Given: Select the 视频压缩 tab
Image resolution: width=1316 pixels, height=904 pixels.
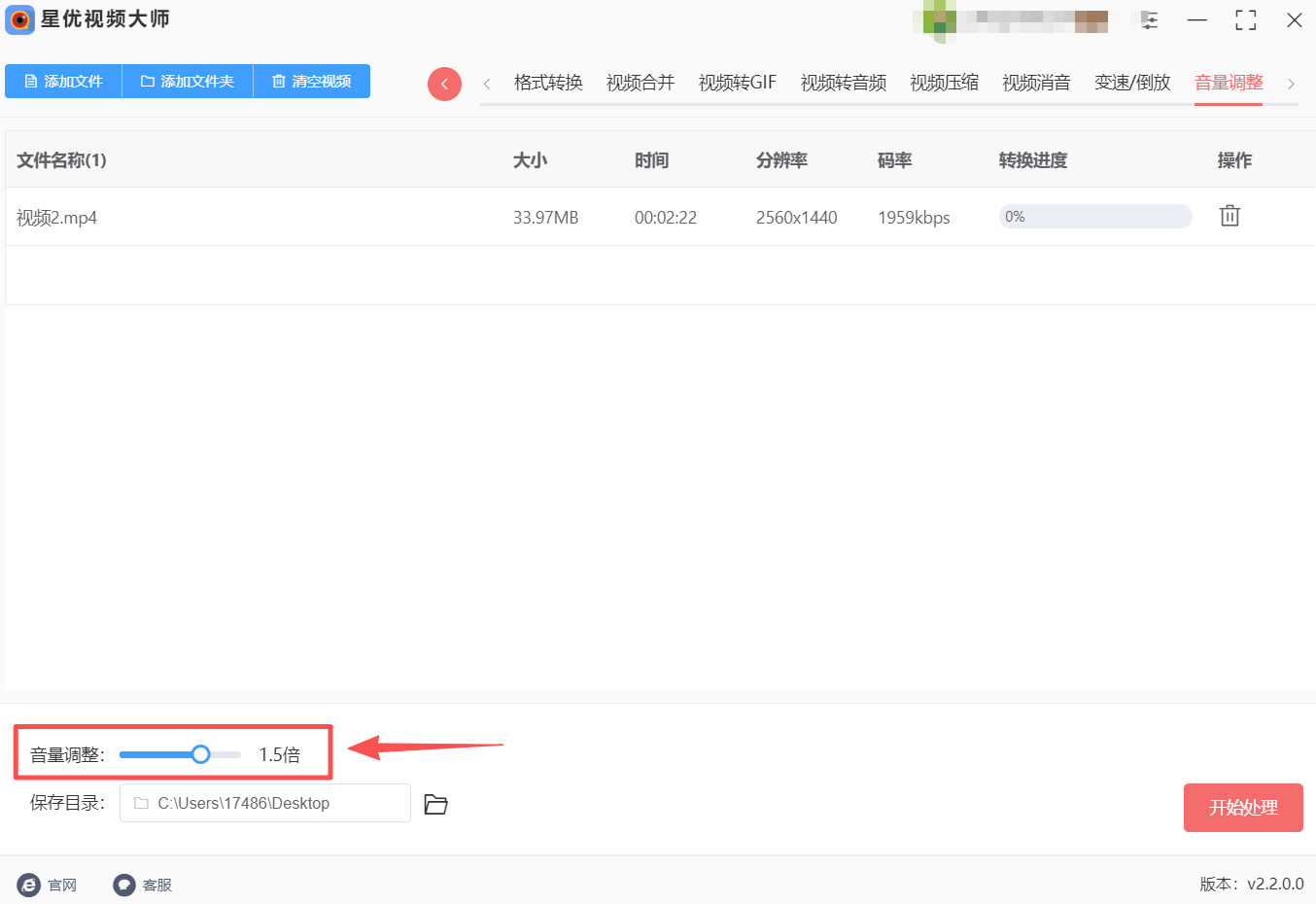Looking at the screenshot, I should pyautogui.click(x=944, y=83).
